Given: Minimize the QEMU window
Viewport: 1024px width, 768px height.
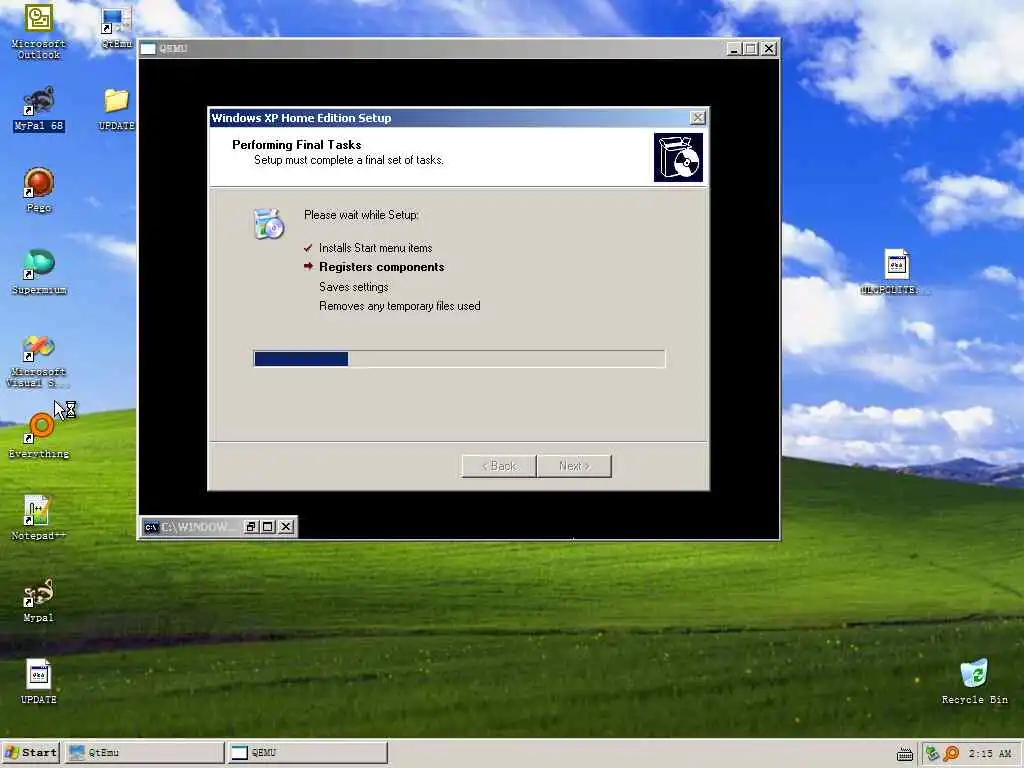Looking at the screenshot, I should 733,48.
